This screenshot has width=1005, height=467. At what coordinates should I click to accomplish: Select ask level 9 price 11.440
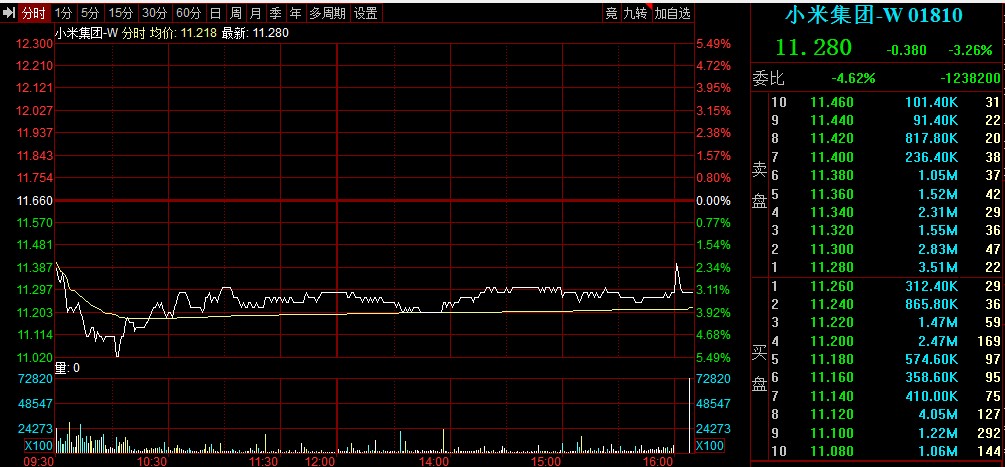[831, 120]
